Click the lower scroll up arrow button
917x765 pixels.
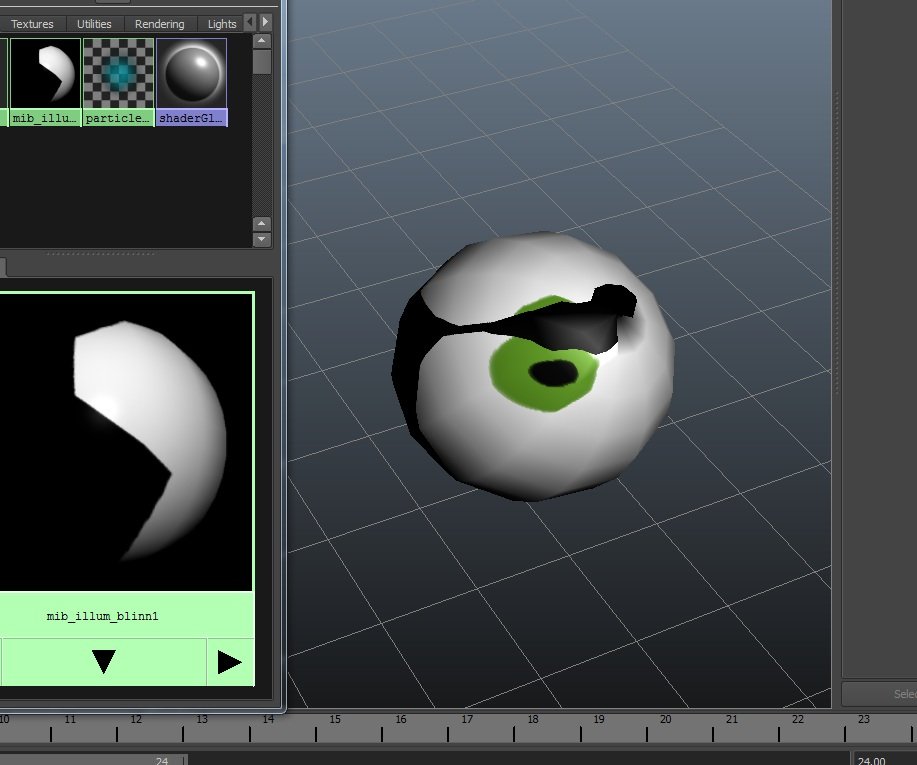(262, 223)
